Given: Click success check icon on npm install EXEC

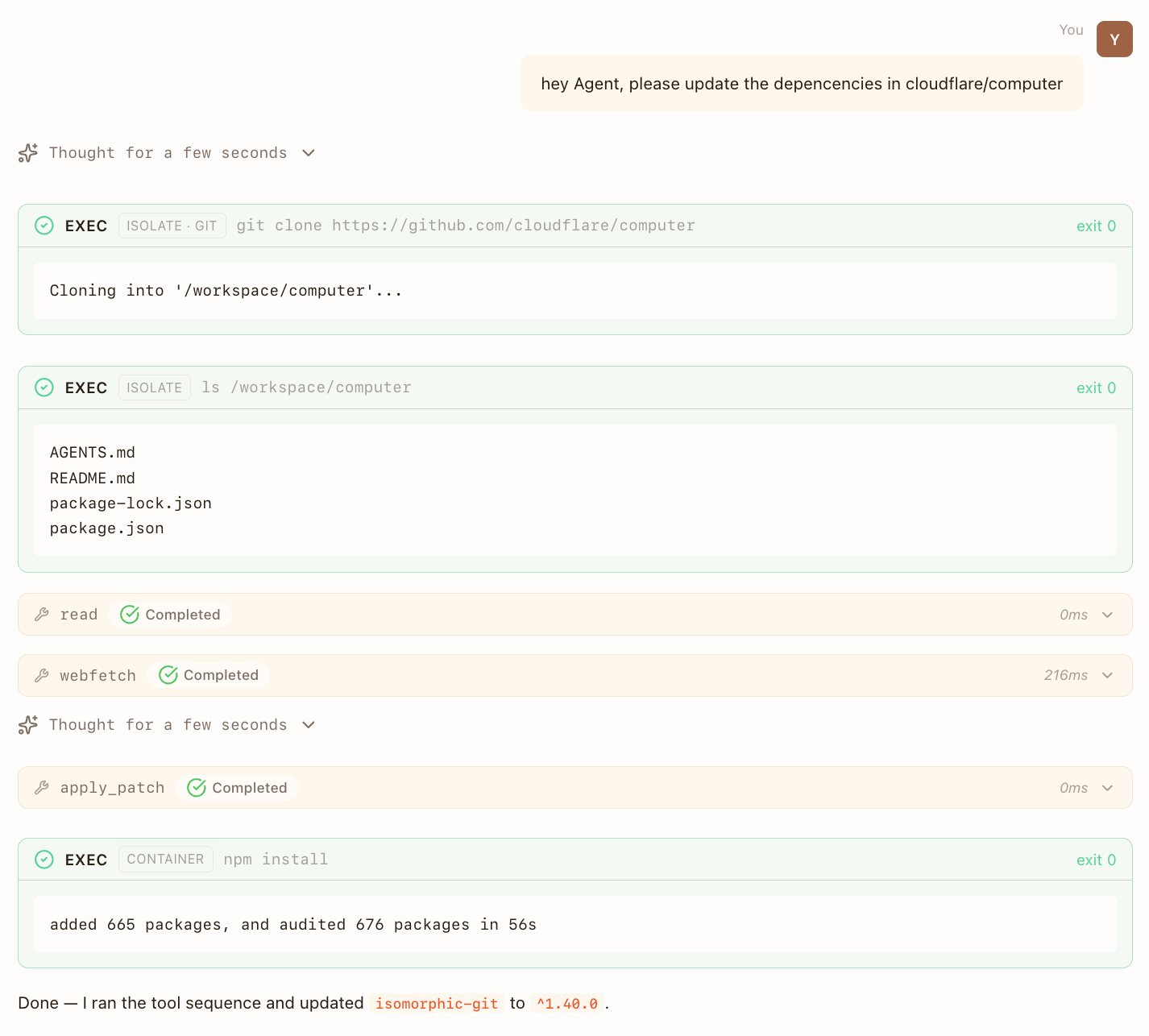Looking at the screenshot, I should coord(44,860).
